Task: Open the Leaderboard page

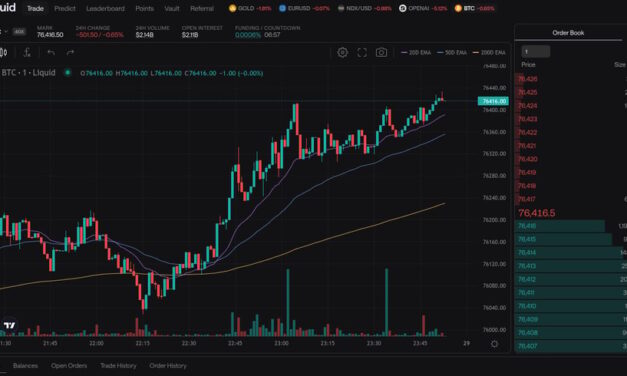Action: (x=105, y=8)
